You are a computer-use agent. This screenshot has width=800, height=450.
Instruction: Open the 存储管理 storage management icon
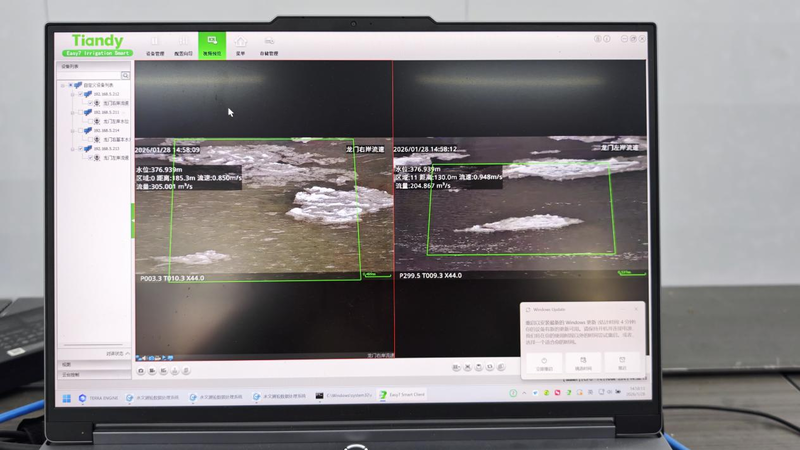[x=269, y=46]
